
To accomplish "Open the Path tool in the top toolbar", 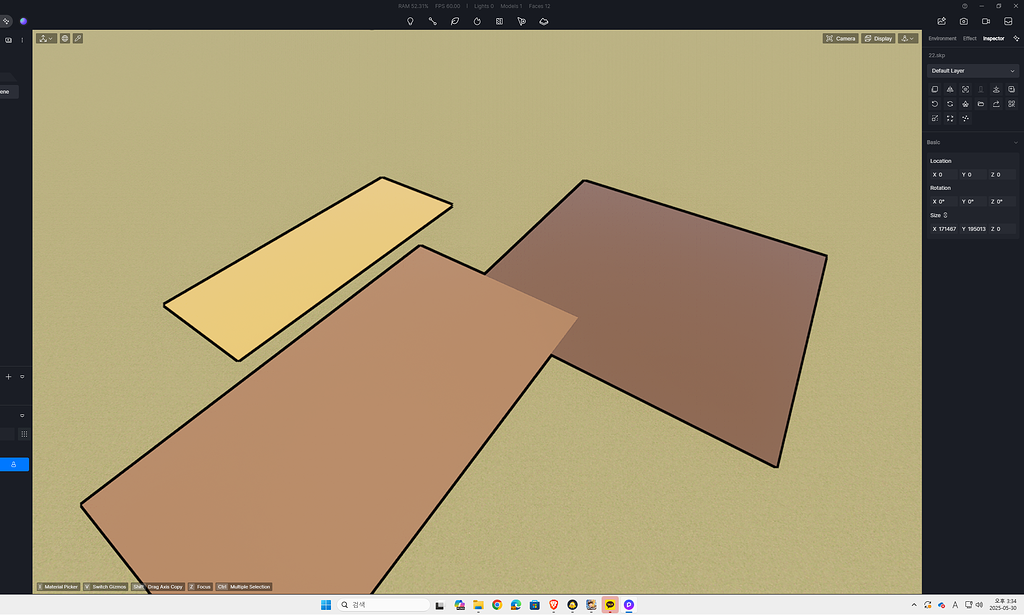I will 432,21.
